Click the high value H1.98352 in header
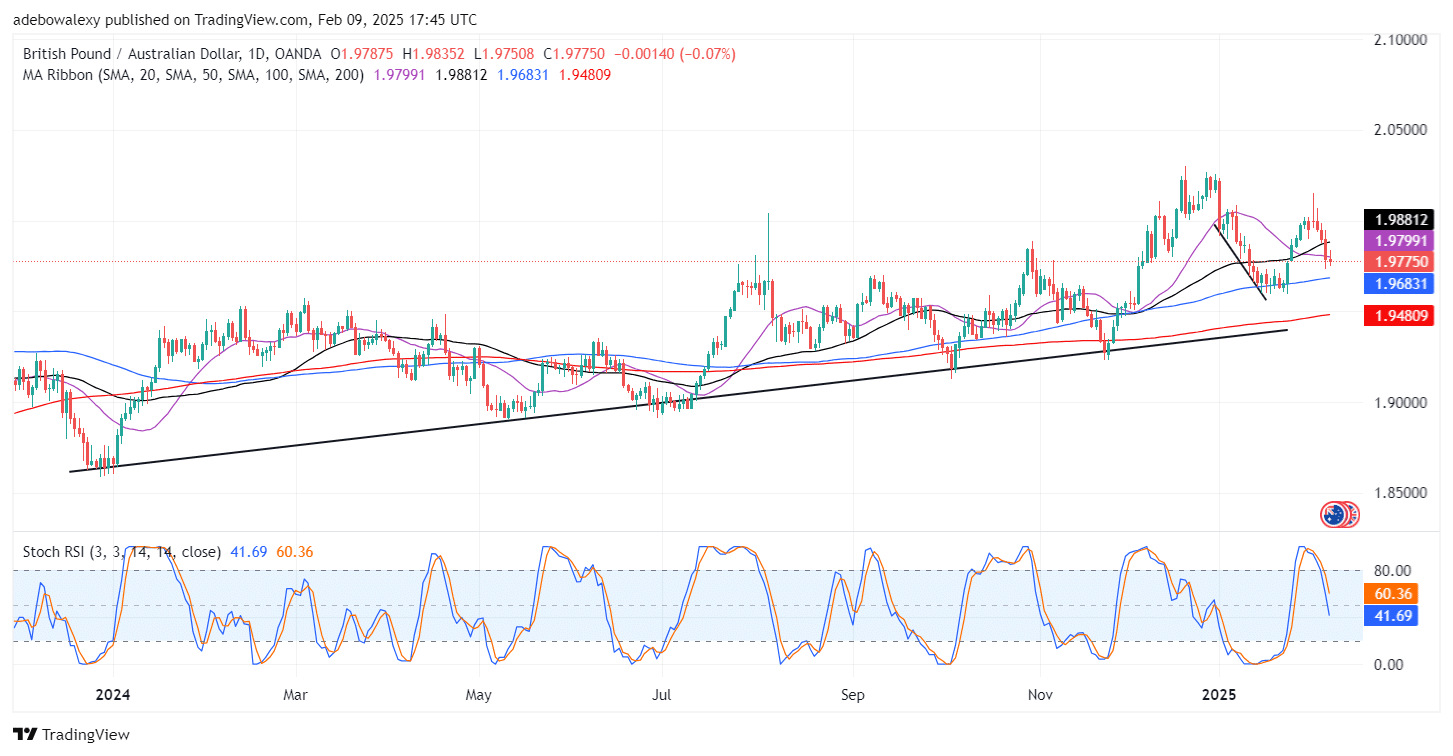The width and height of the screenshot is (1453, 756). point(434,53)
